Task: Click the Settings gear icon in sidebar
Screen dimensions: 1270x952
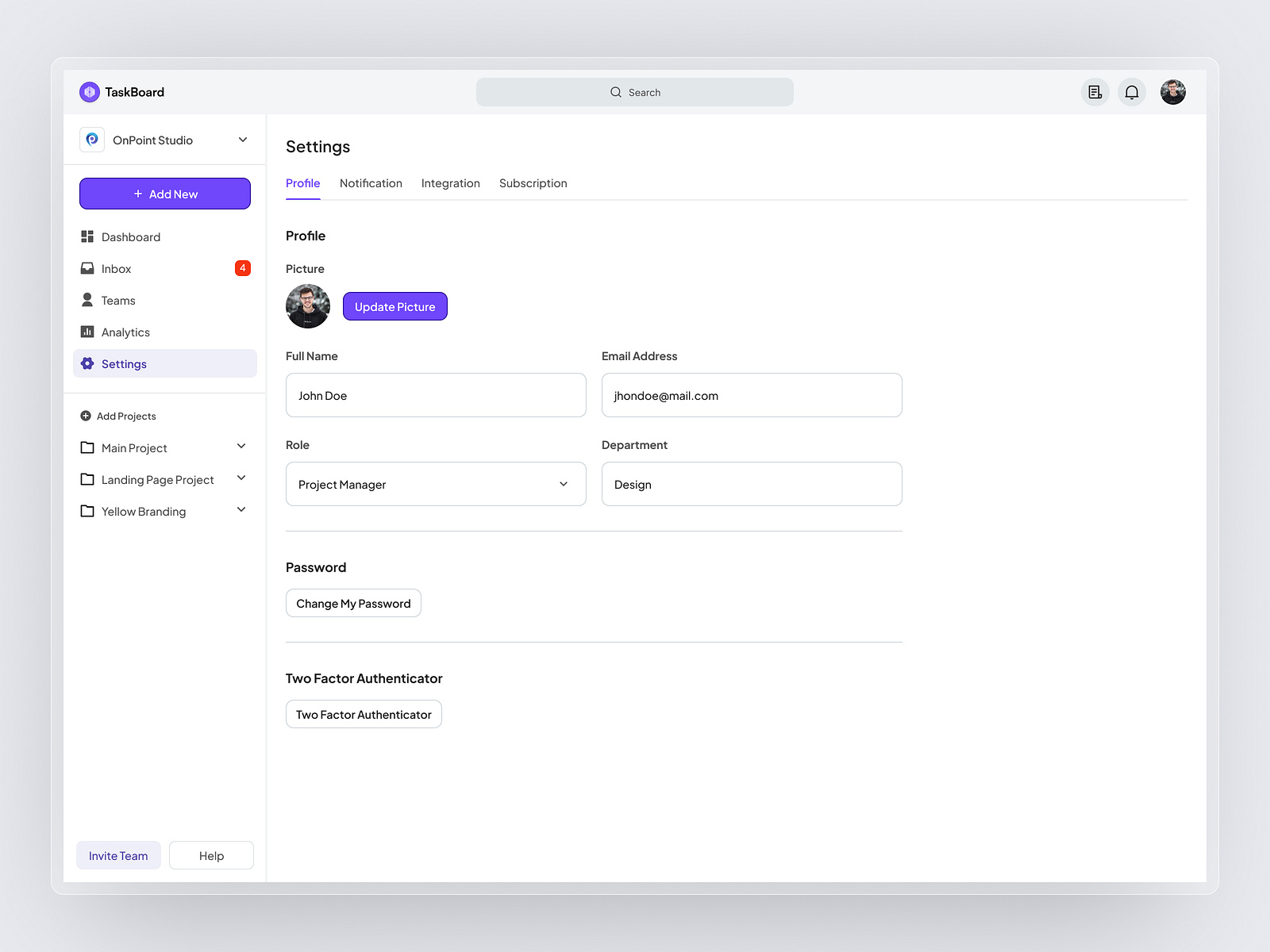Action: click(x=87, y=363)
